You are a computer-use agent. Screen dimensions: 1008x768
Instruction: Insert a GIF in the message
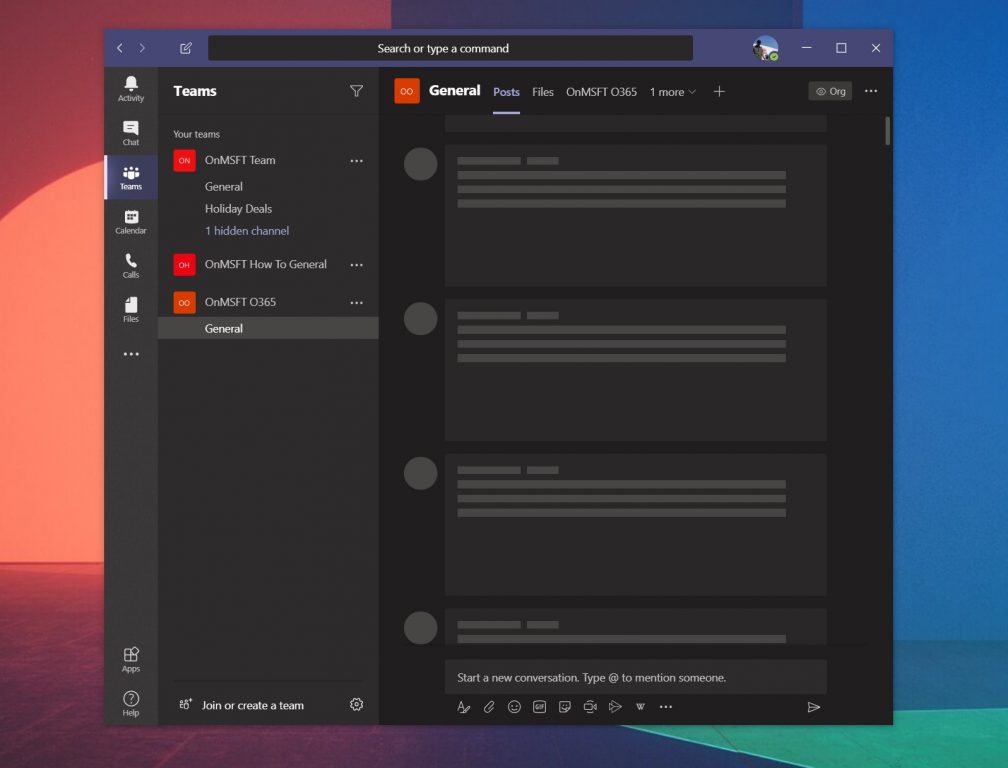click(x=539, y=707)
